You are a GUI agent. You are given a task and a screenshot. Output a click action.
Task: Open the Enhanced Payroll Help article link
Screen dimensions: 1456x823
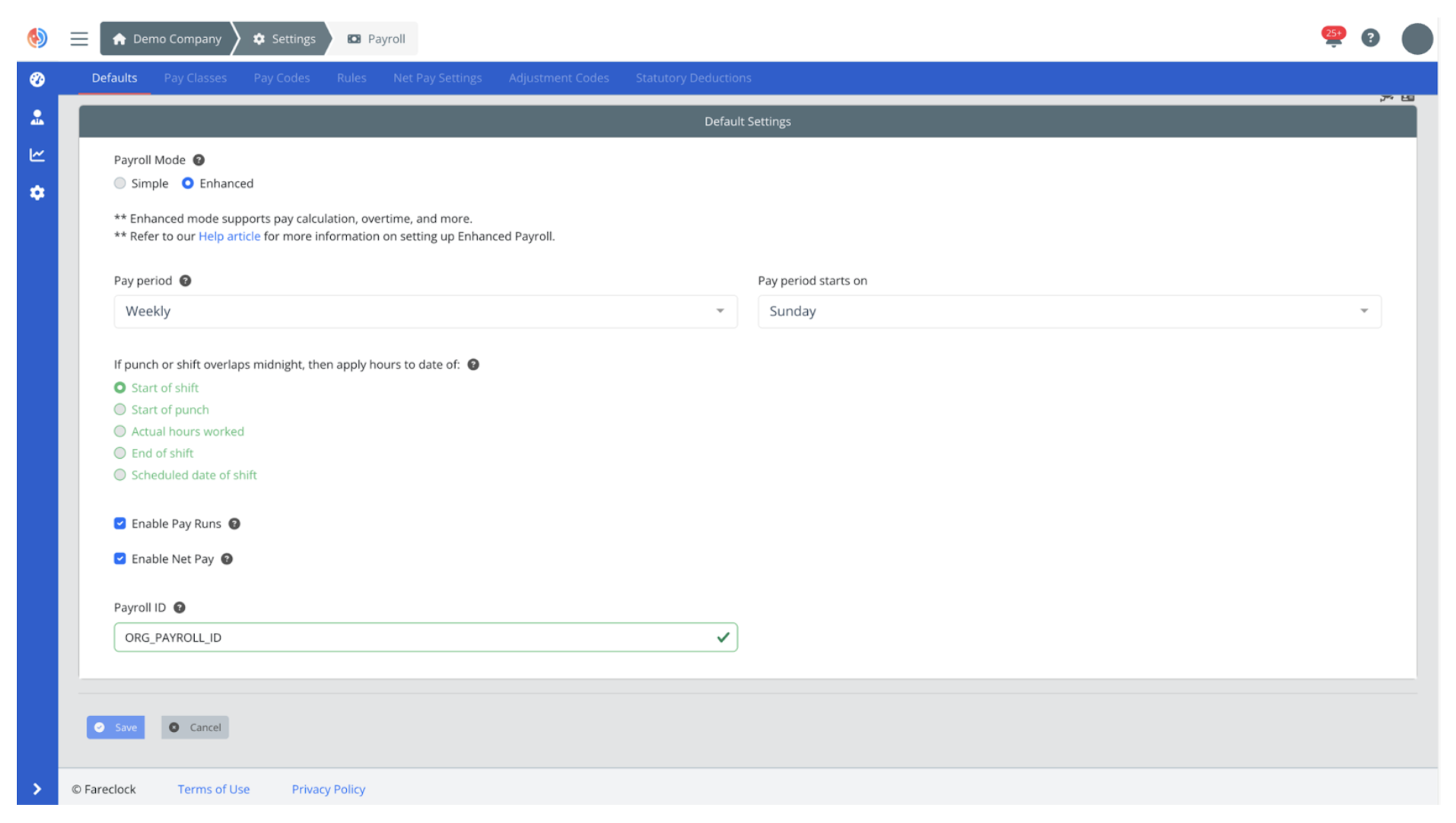tap(229, 236)
